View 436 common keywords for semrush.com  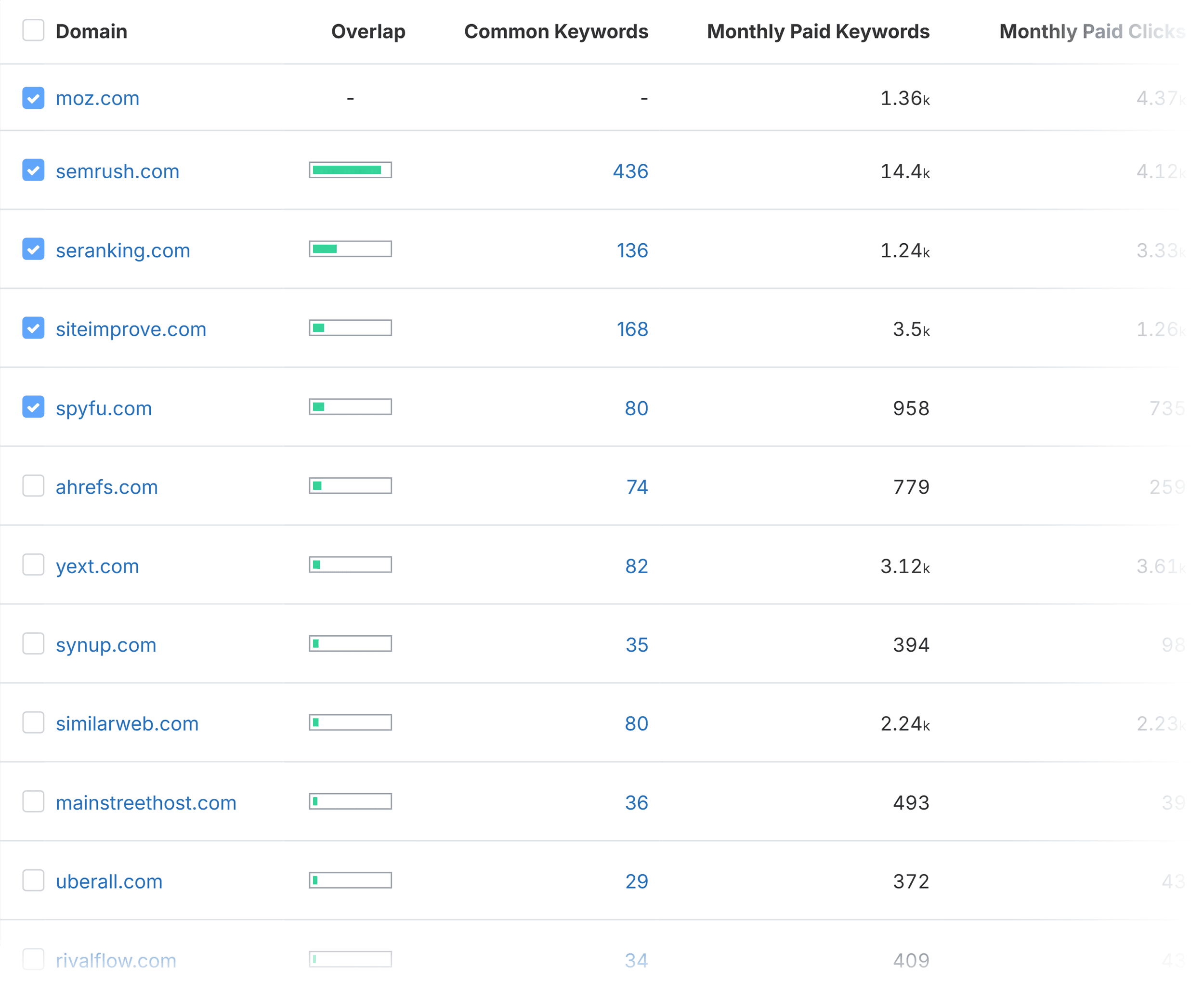(x=631, y=171)
